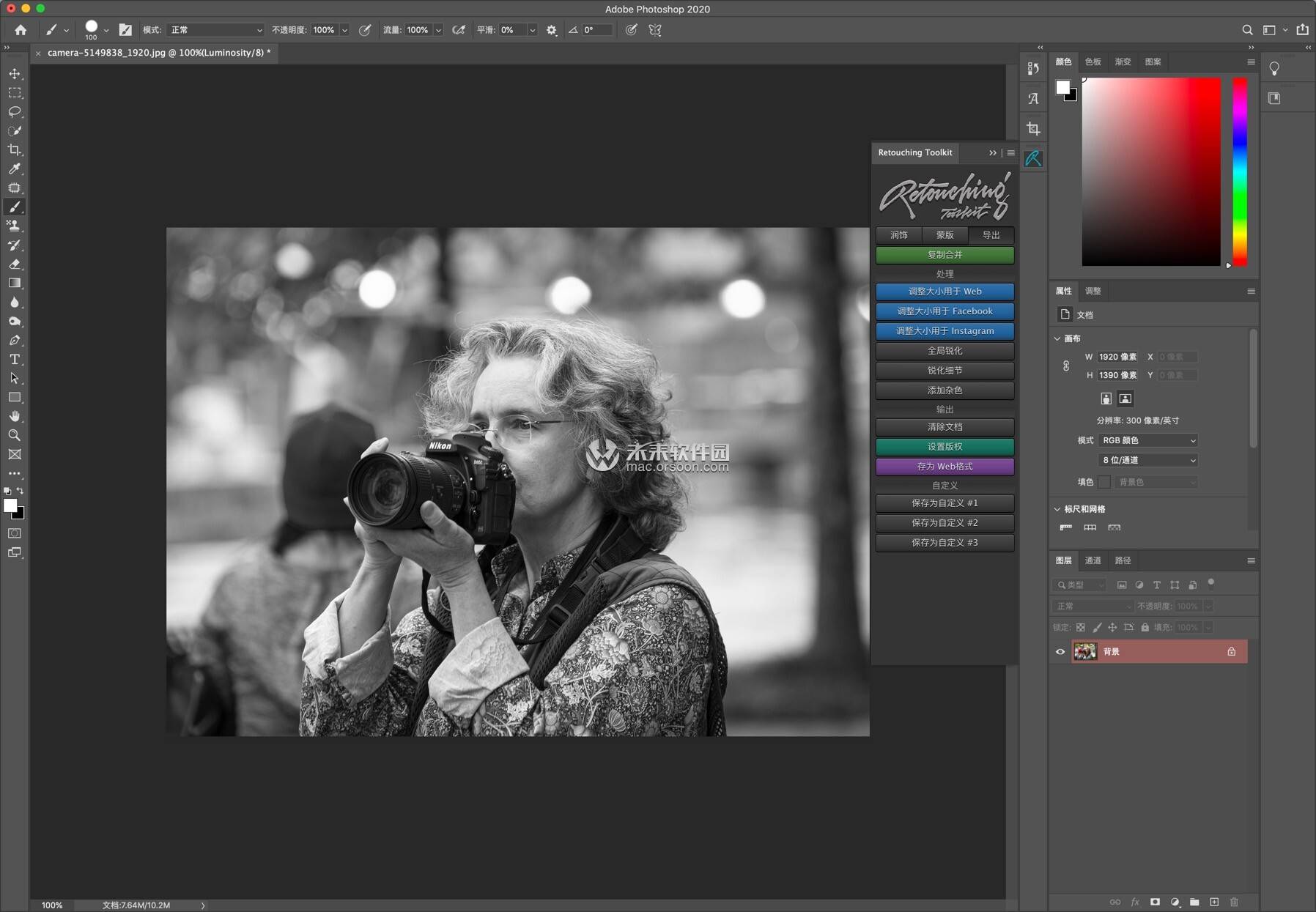Select the Crop tool in the toolbar
The height and width of the screenshot is (912, 1316).
point(15,150)
